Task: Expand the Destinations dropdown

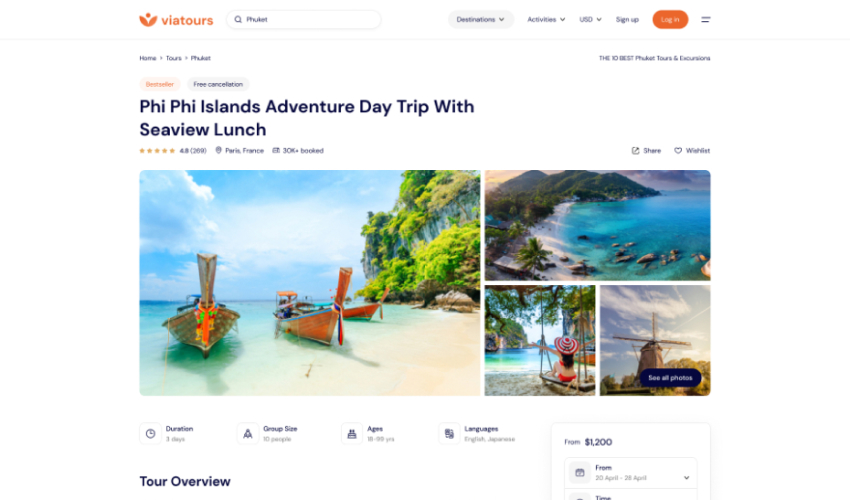Action: [x=481, y=20]
